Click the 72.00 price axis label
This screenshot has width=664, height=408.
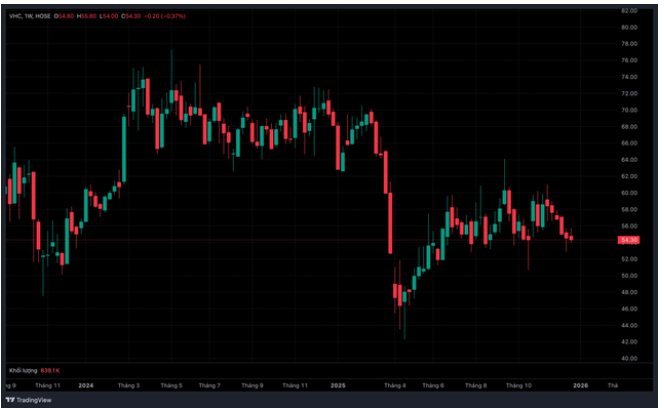click(629, 93)
